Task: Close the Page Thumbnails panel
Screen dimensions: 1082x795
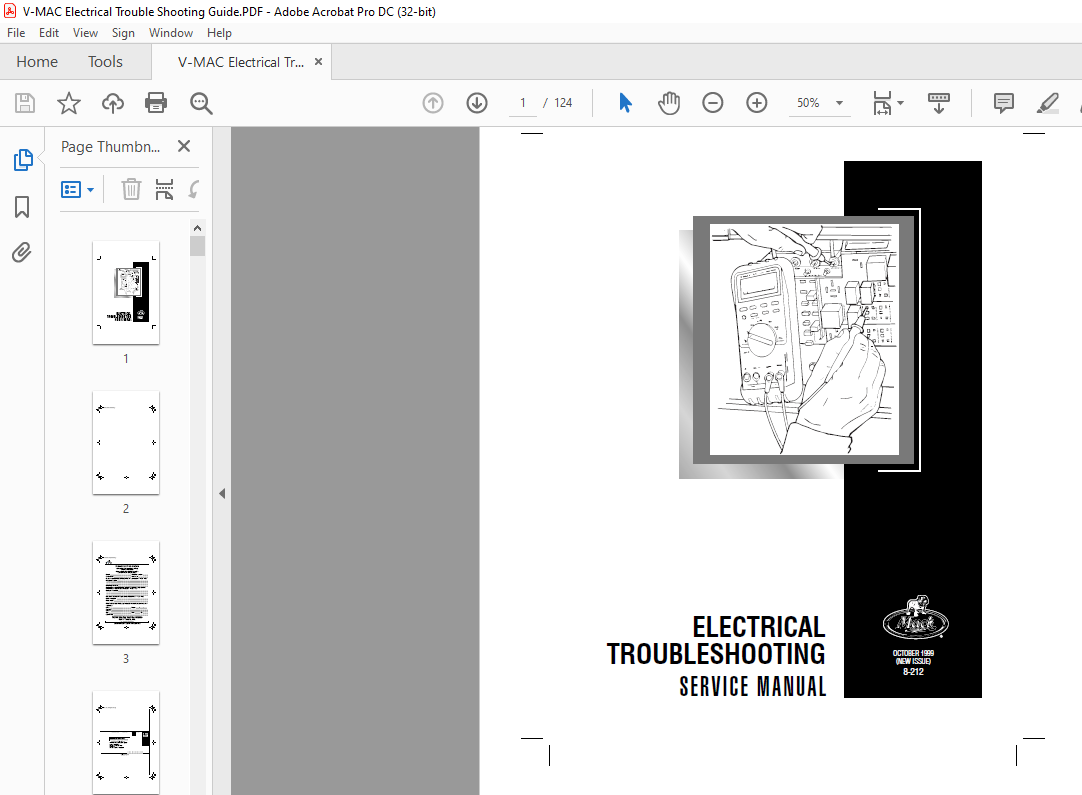Action: pos(184,146)
